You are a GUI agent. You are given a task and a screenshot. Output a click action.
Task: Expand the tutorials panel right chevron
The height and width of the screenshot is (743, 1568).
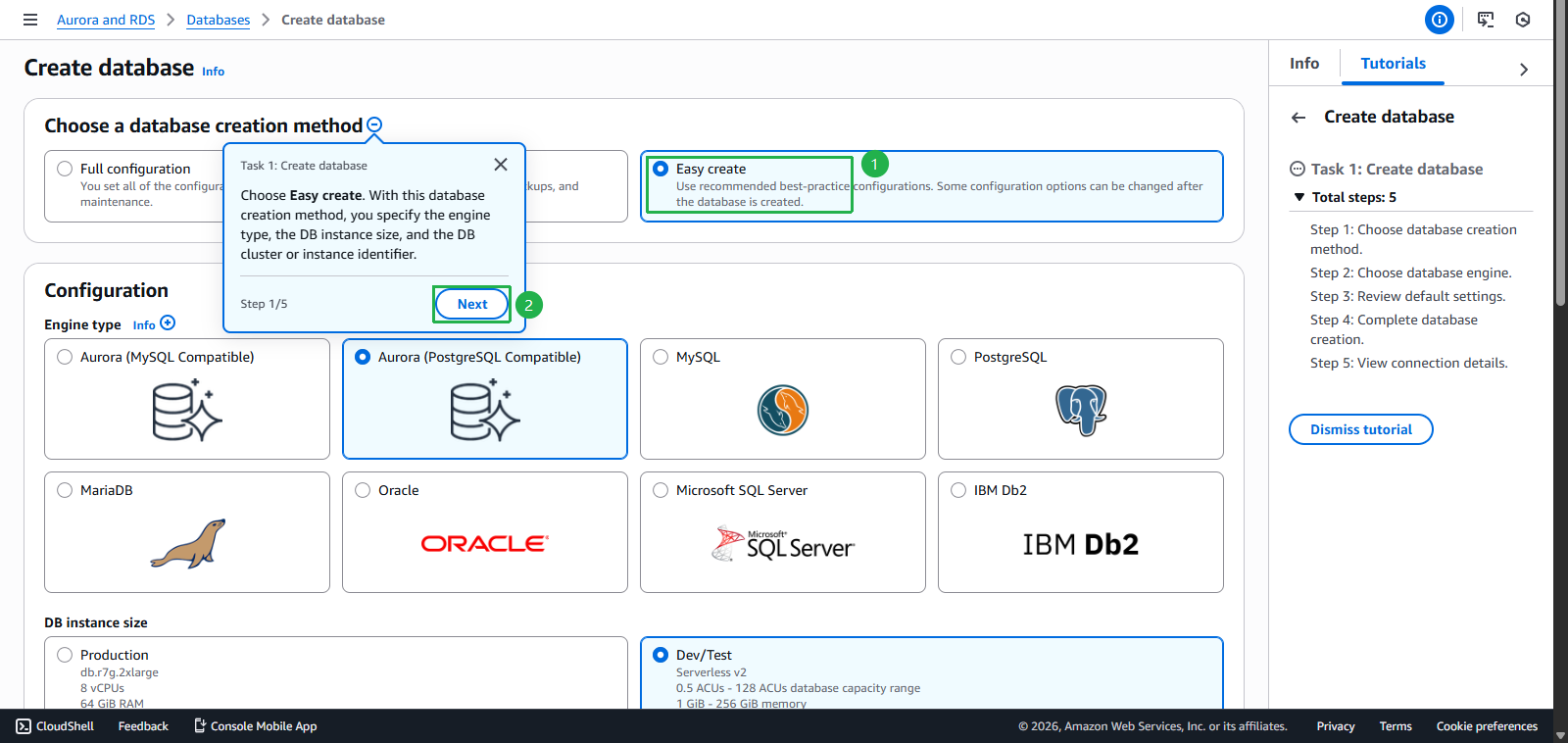[1523, 70]
